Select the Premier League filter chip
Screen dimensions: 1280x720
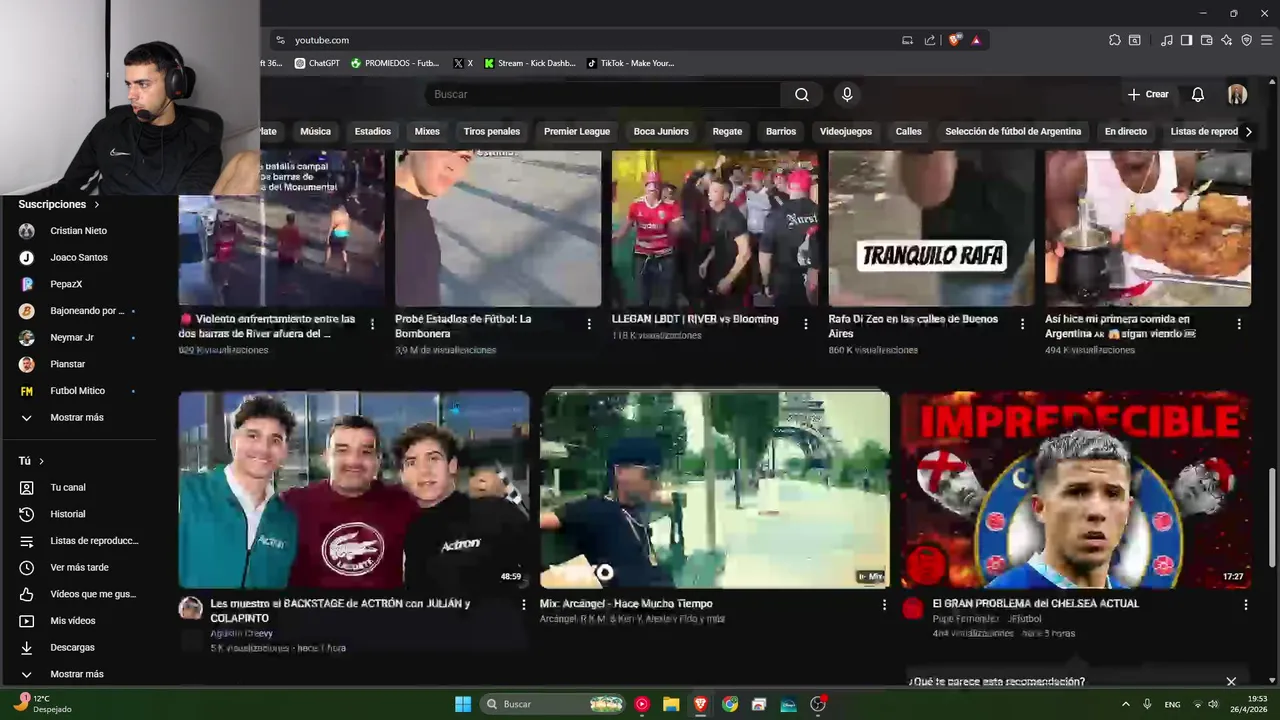click(577, 131)
